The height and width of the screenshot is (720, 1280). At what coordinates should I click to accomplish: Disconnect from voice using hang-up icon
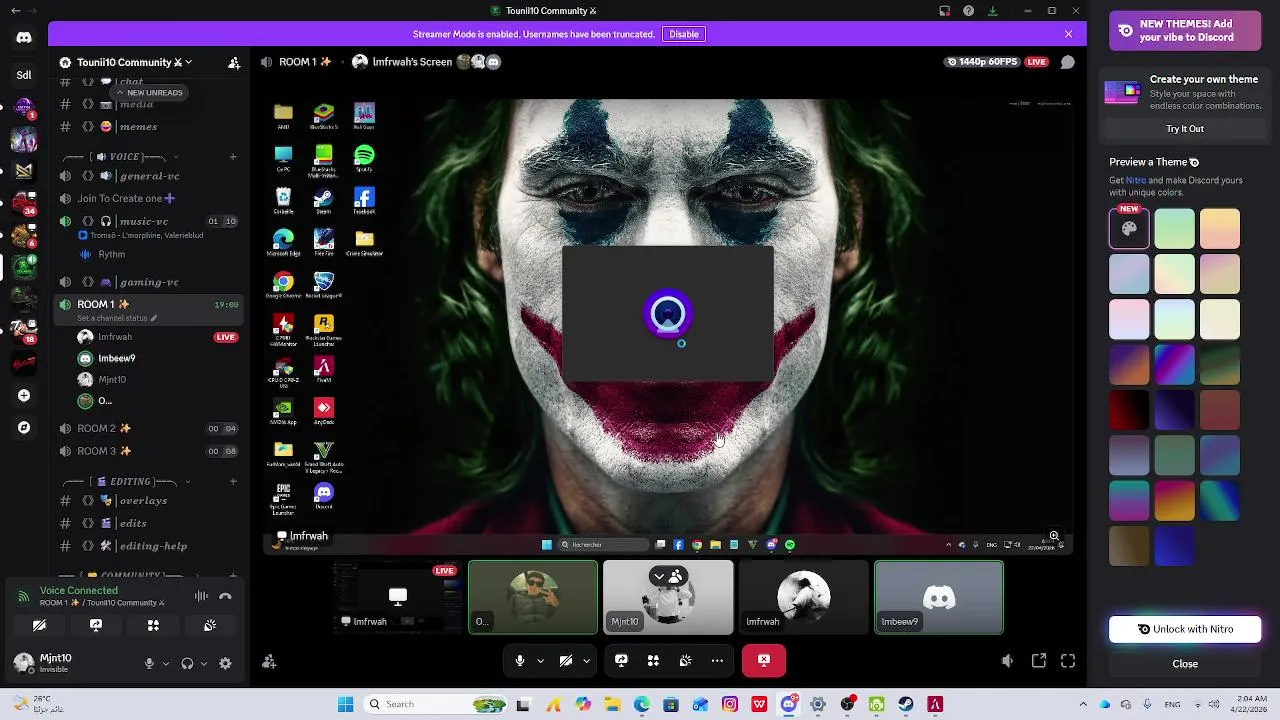pyautogui.click(x=225, y=596)
